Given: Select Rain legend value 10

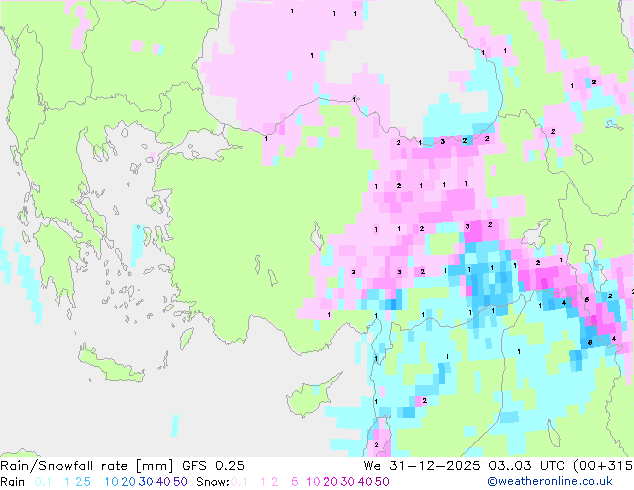Looking at the screenshot, I should pos(111,482).
